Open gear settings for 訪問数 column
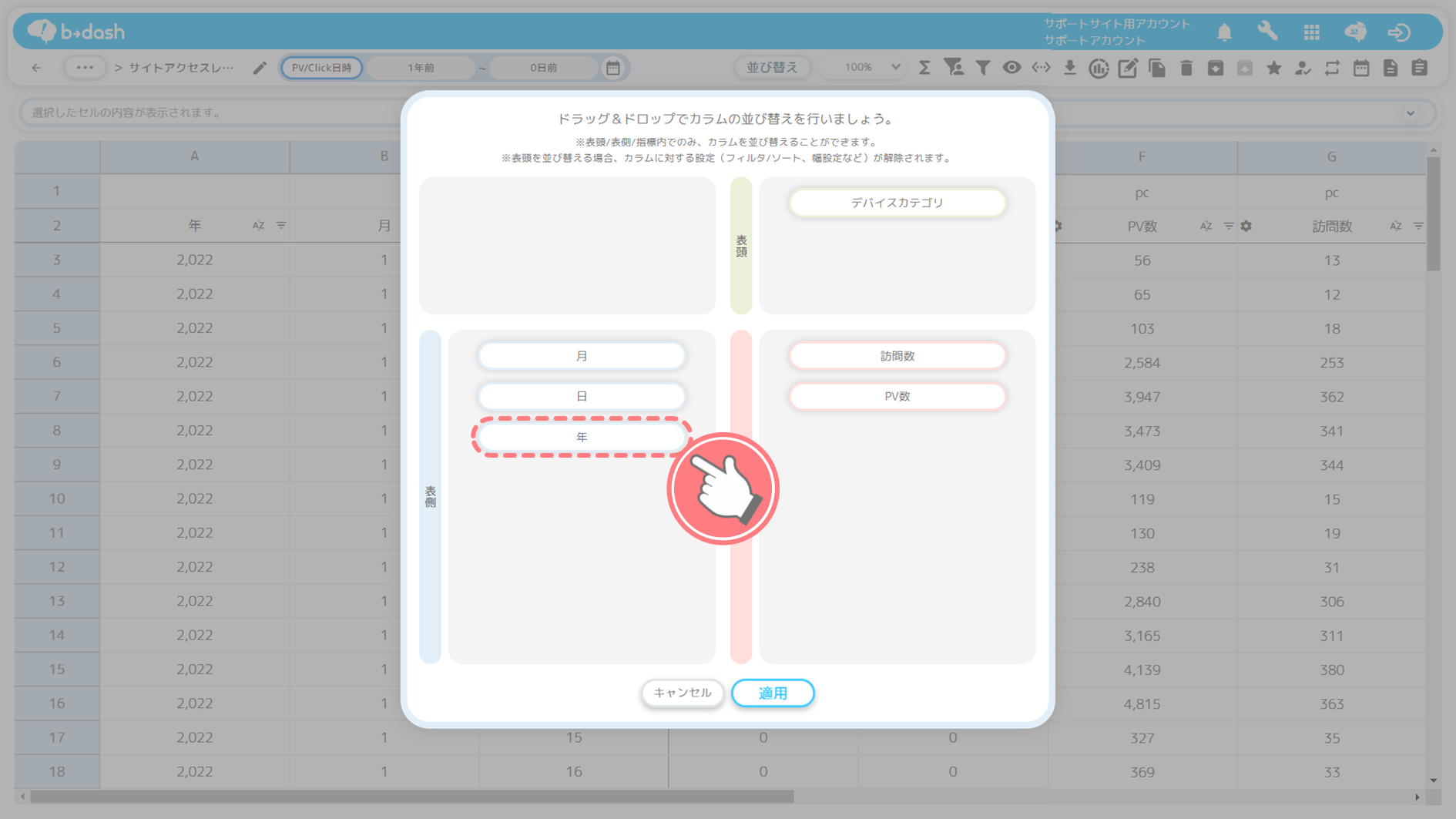Screen dimensions: 1456x819 (x=1246, y=226)
